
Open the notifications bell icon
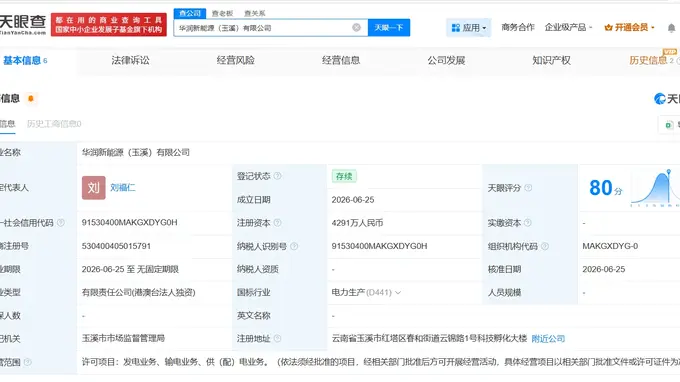pyautogui.click(x=671, y=28)
